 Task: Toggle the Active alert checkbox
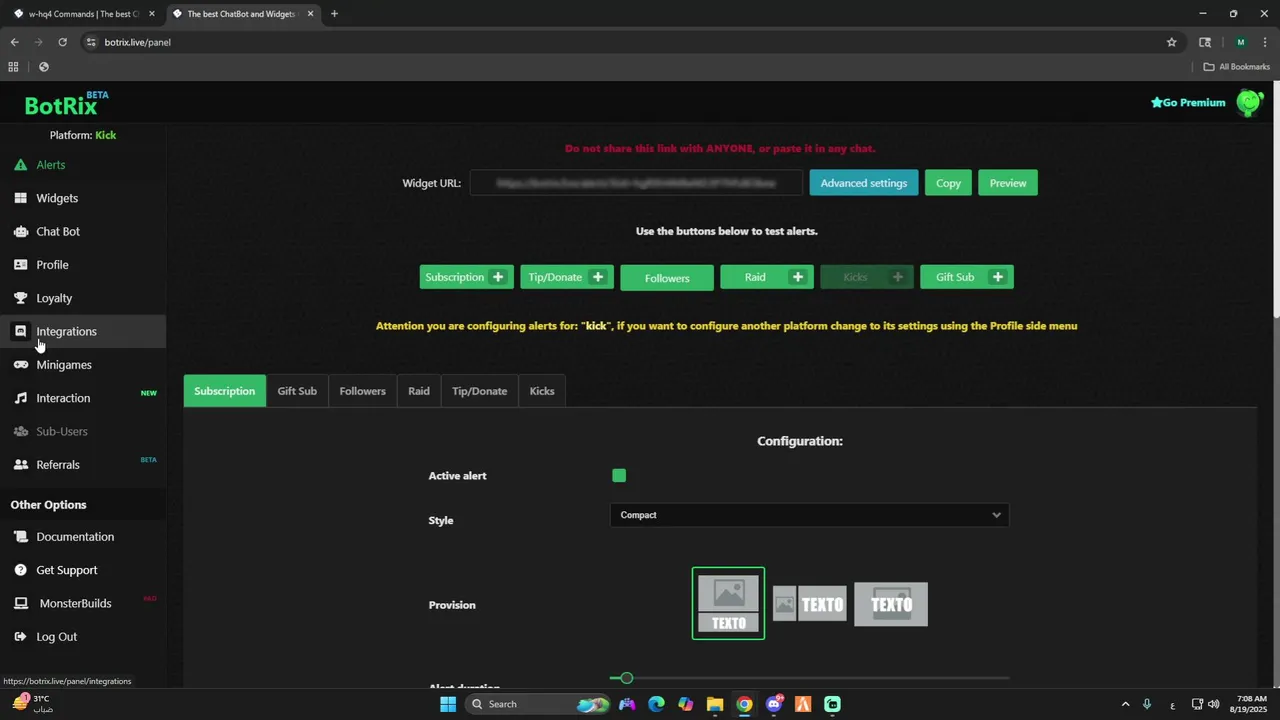click(619, 476)
